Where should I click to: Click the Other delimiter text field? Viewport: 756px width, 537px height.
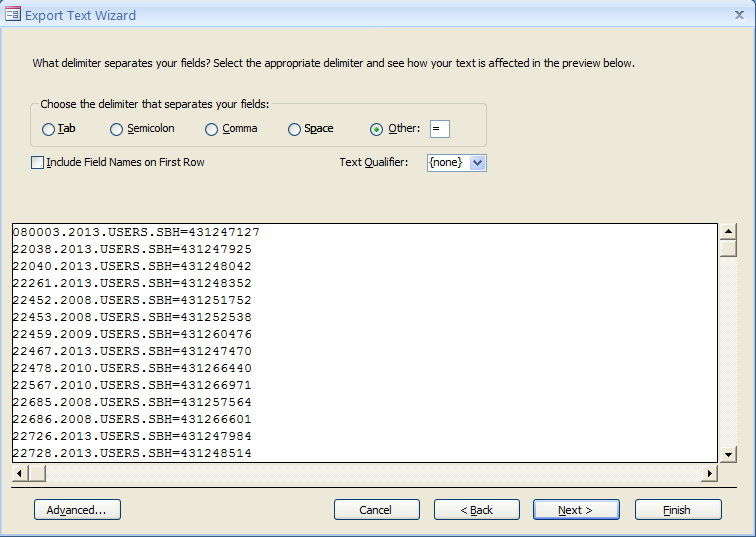pyautogui.click(x=440, y=129)
